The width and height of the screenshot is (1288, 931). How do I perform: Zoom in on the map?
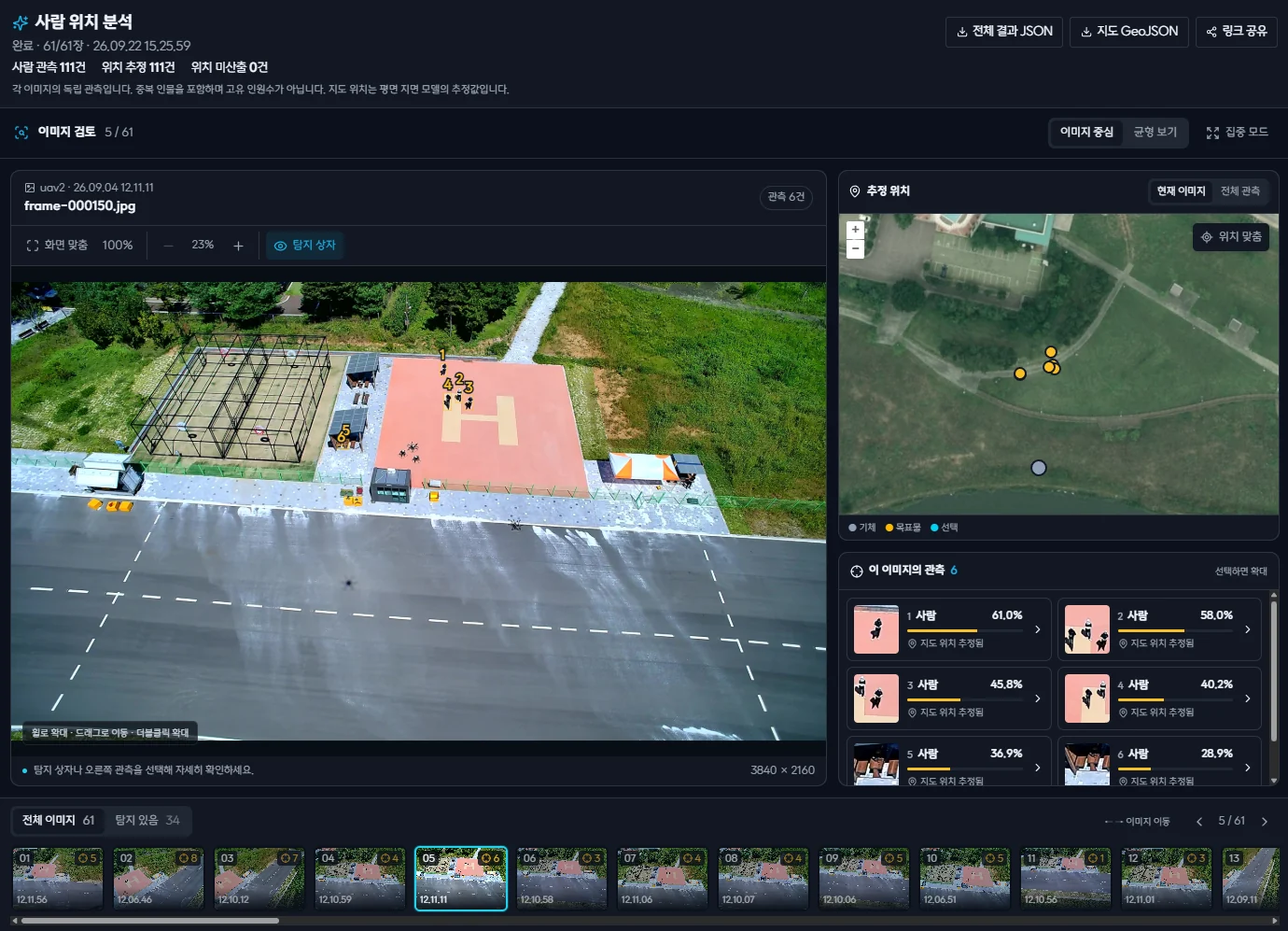[x=855, y=230]
